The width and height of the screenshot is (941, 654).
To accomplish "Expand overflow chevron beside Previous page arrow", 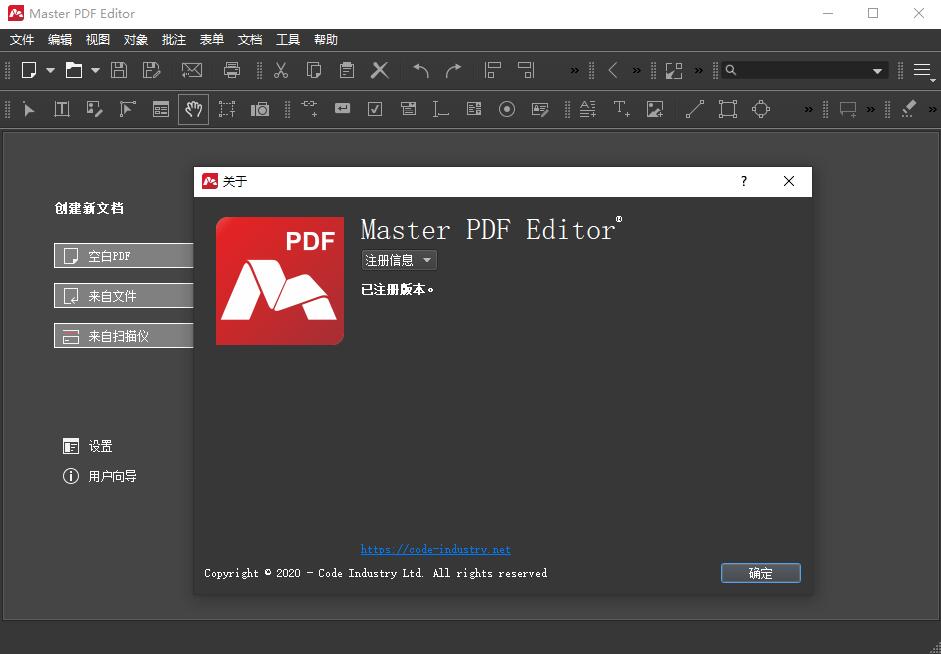I will coord(636,71).
